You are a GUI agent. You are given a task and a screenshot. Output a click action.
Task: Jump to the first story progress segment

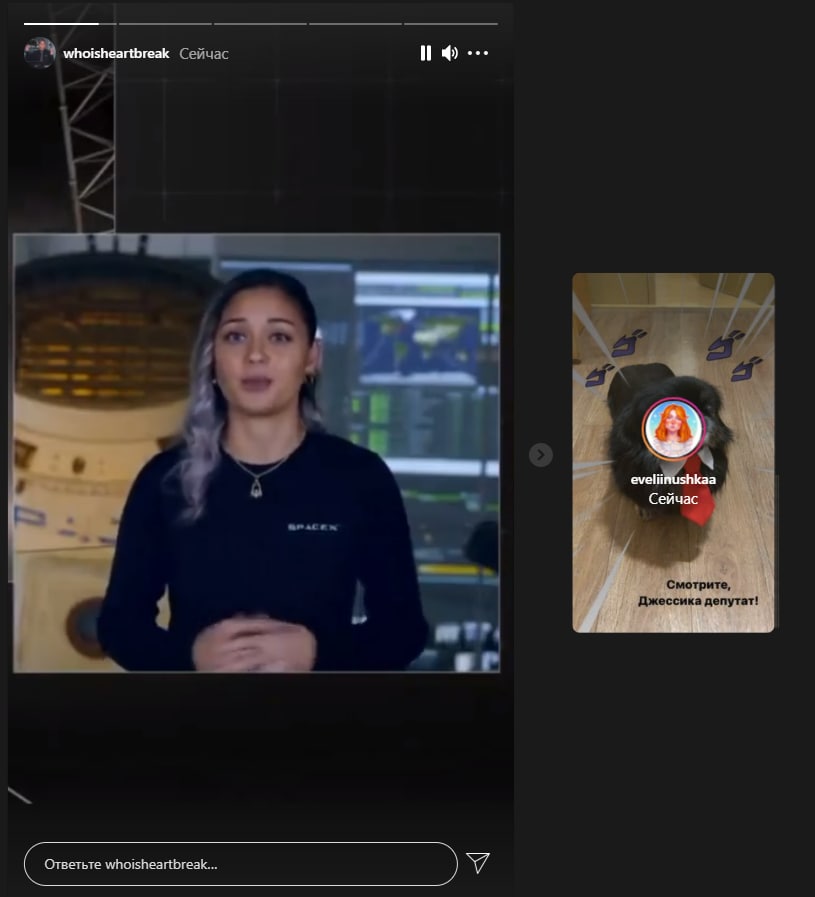(x=70, y=24)
